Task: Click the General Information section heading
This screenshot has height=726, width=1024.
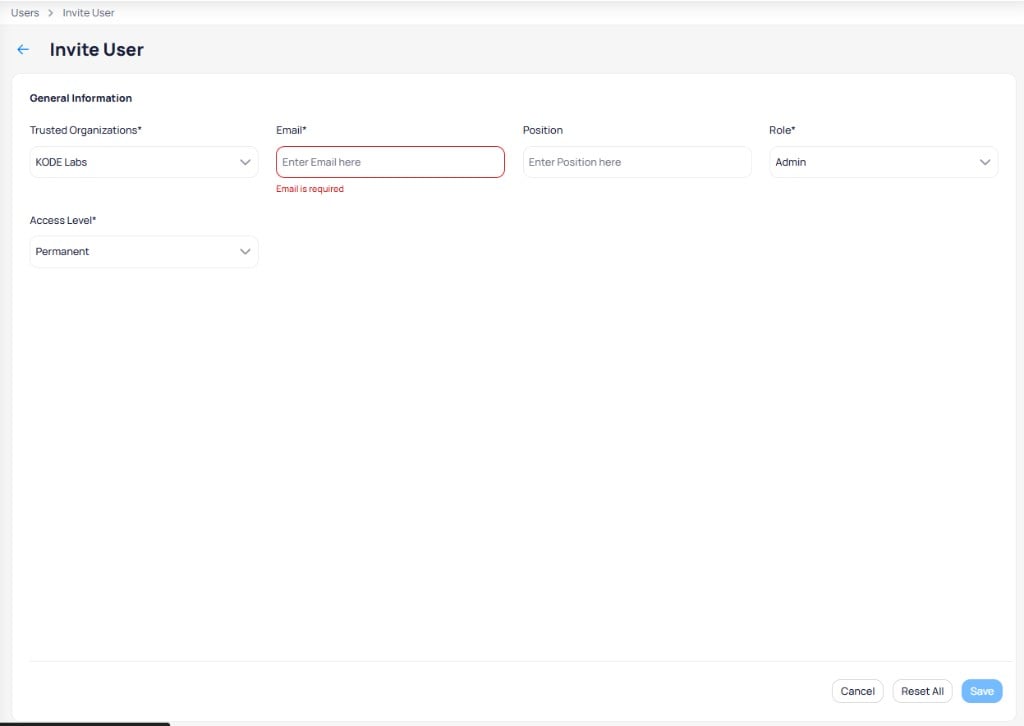Action: (x=80, y=98)
